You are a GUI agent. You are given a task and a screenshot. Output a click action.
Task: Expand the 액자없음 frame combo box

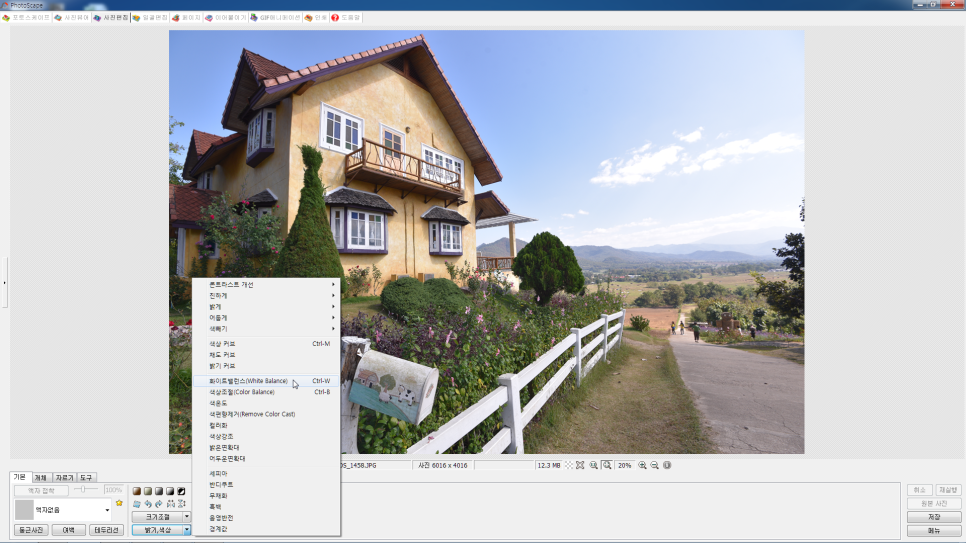(x=107, y=510)
